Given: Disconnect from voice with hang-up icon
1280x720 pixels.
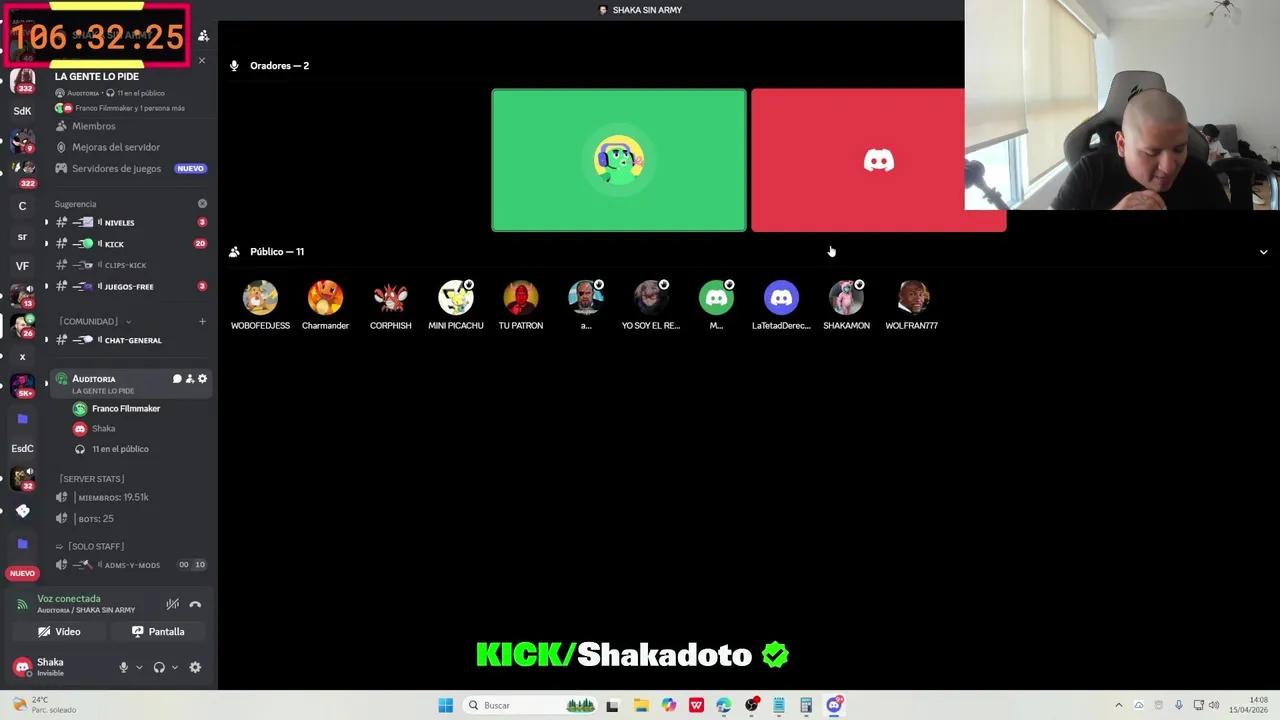Looking at the screenshot, I should (x=195, y=604).
